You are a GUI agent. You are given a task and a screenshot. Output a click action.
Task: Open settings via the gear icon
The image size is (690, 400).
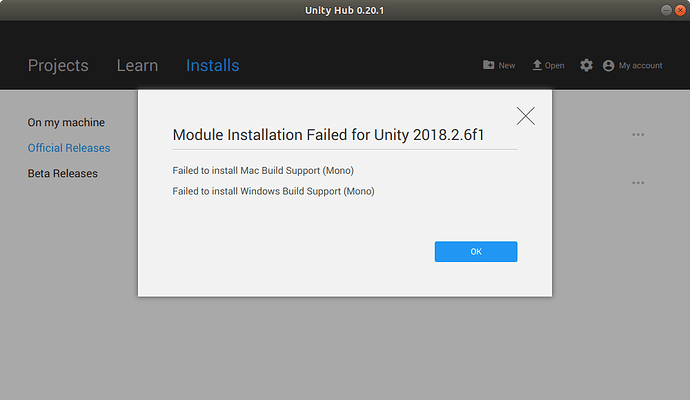tap(586, 65)
